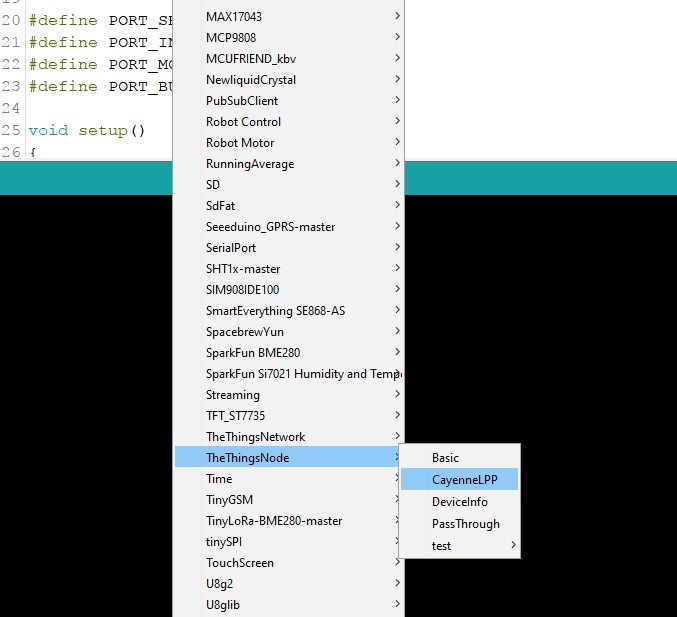Image resolution: width=677 pixels, height=617 pixels.
Task: Open the CayenneLPP example sketch
Action: pos(459,479)
